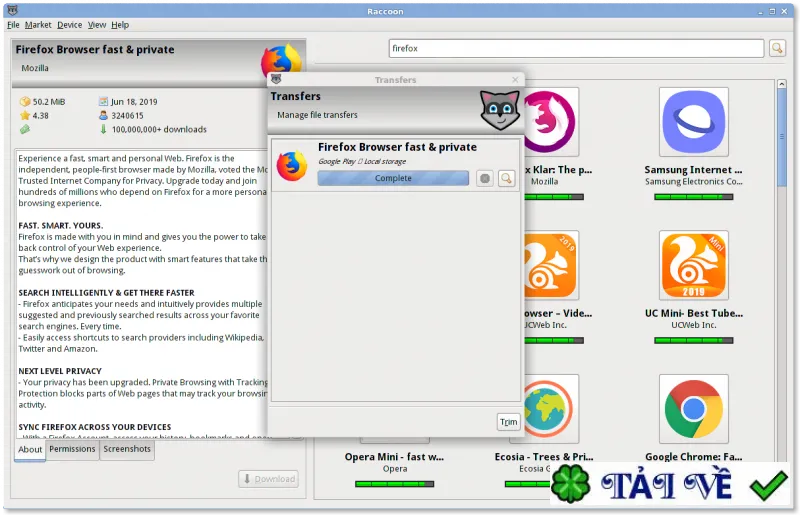Click the Raccoon app icon in title bar
800x515 pixels.
pos(12,11)
